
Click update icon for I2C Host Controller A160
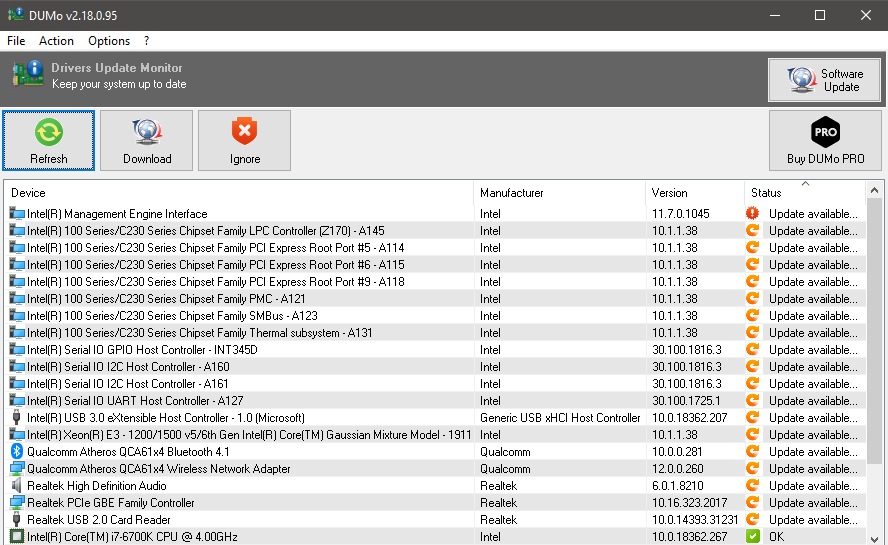click(x=752, y=367)
